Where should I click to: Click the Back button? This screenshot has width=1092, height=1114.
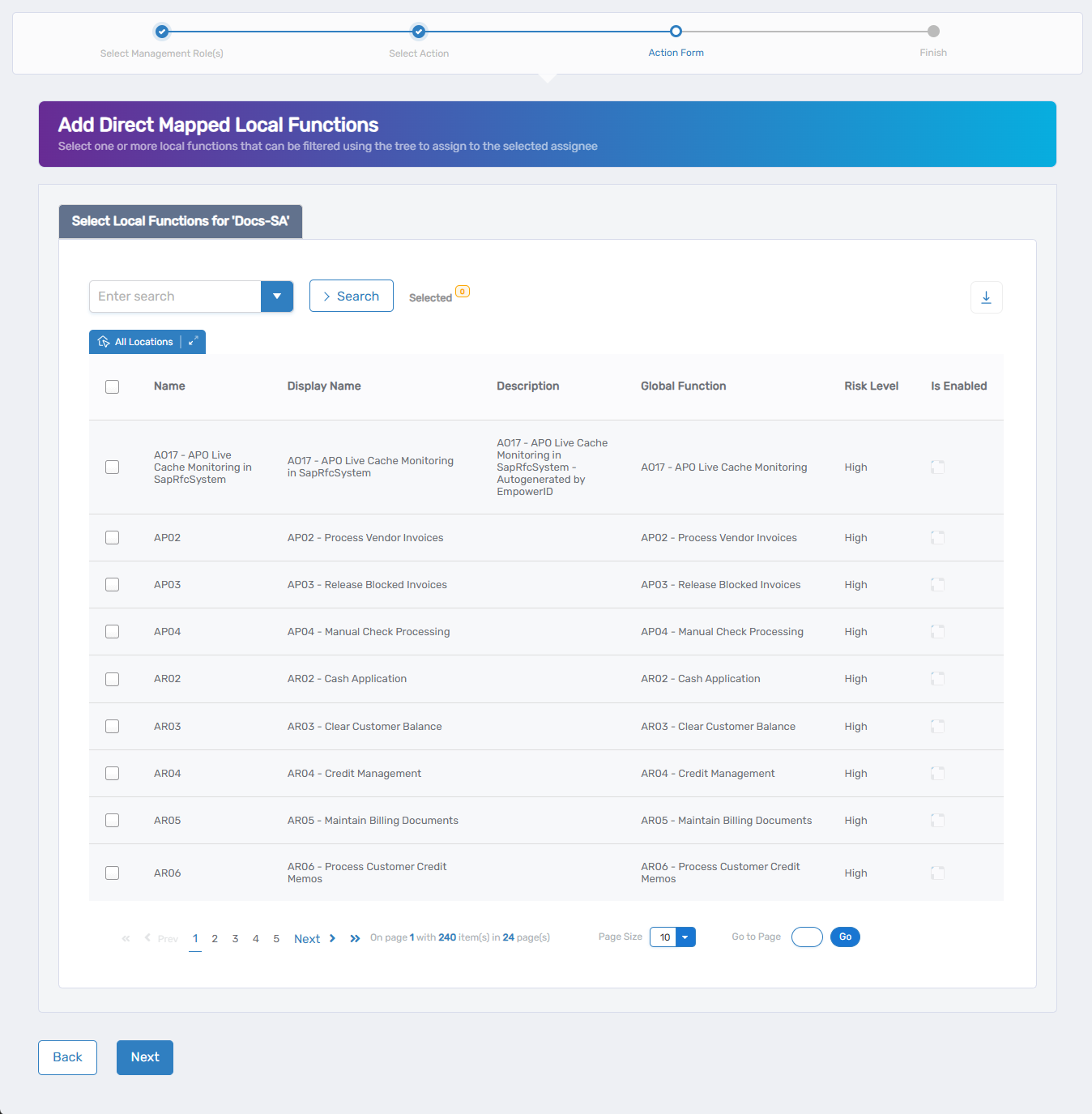point(67,1057)
